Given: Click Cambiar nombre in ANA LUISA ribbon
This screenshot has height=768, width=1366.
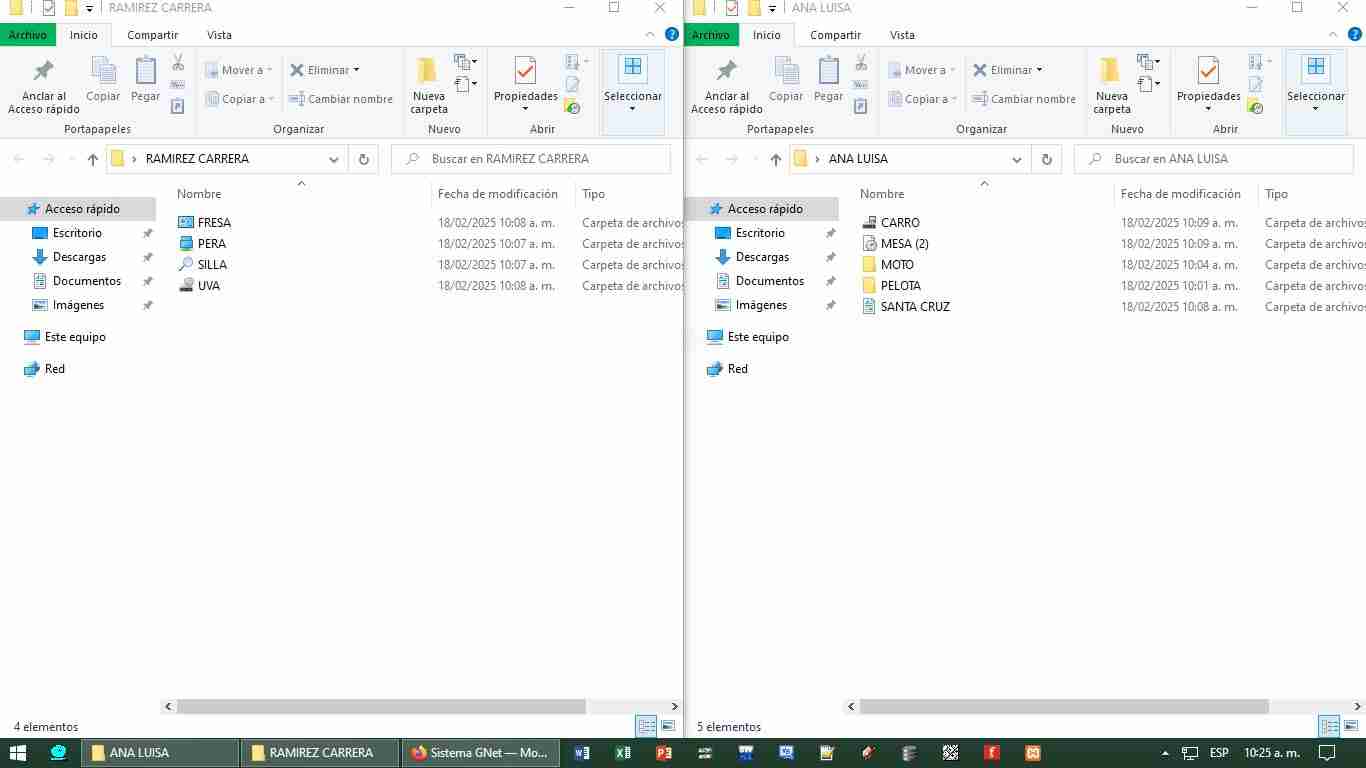Looking at the screenshot, I should [1023, 99].
